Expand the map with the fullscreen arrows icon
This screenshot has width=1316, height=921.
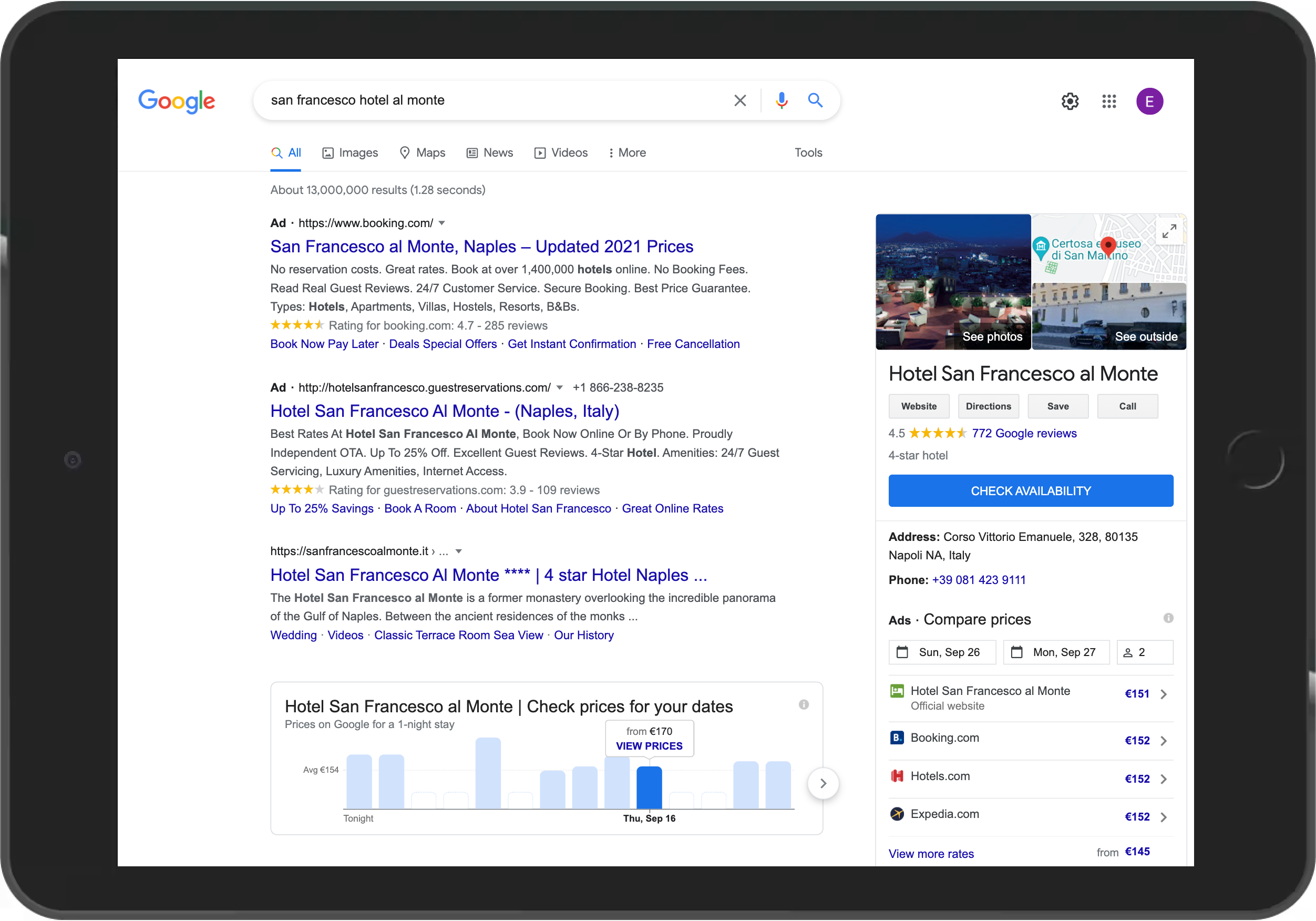click(1169, 231)
